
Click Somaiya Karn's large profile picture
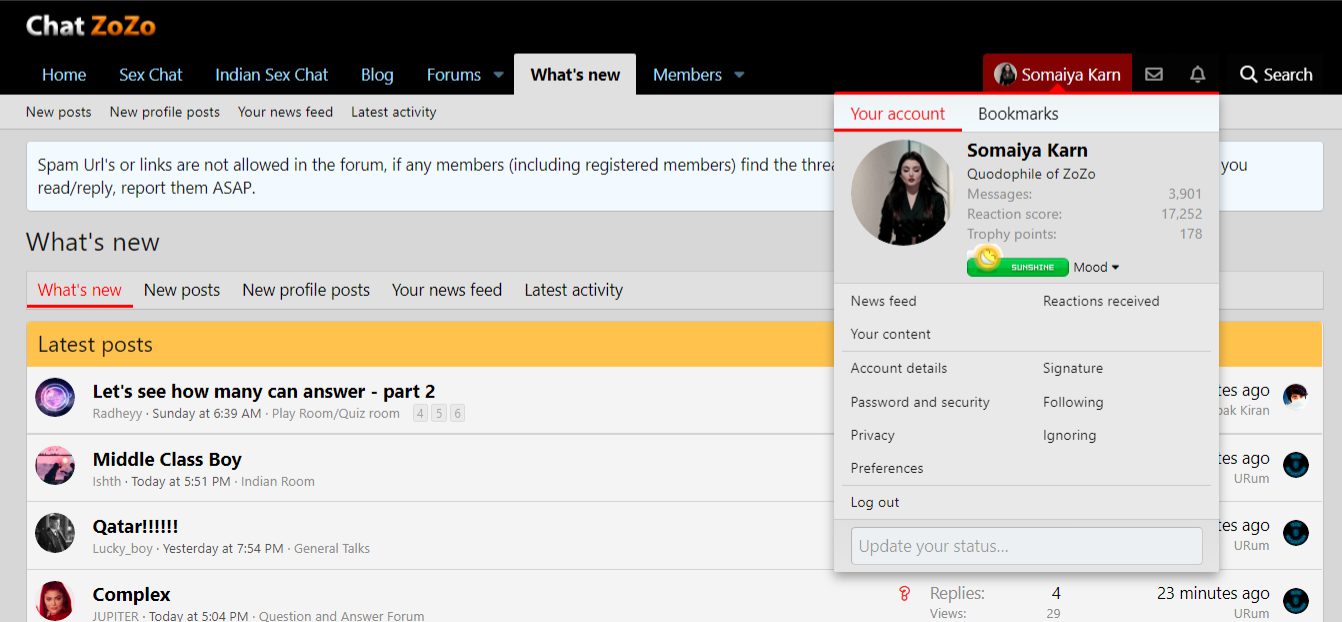902,193
